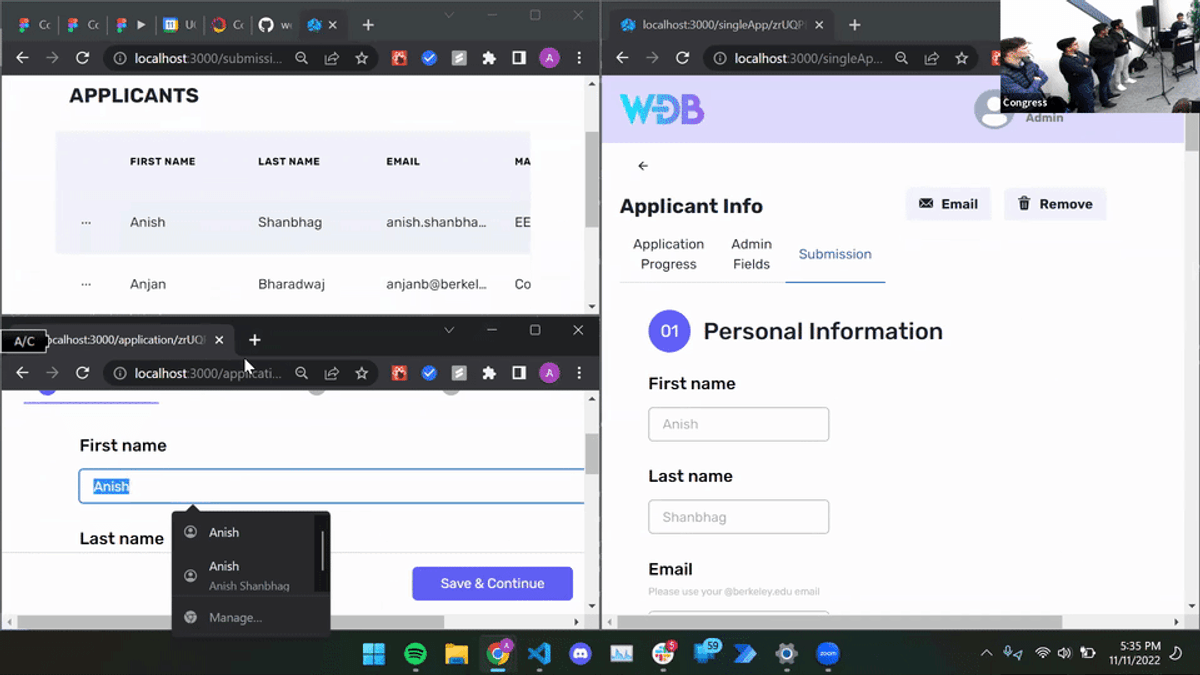Open the Application Progress tab
Screen dimensions: 1200x675
click(668, 254)
